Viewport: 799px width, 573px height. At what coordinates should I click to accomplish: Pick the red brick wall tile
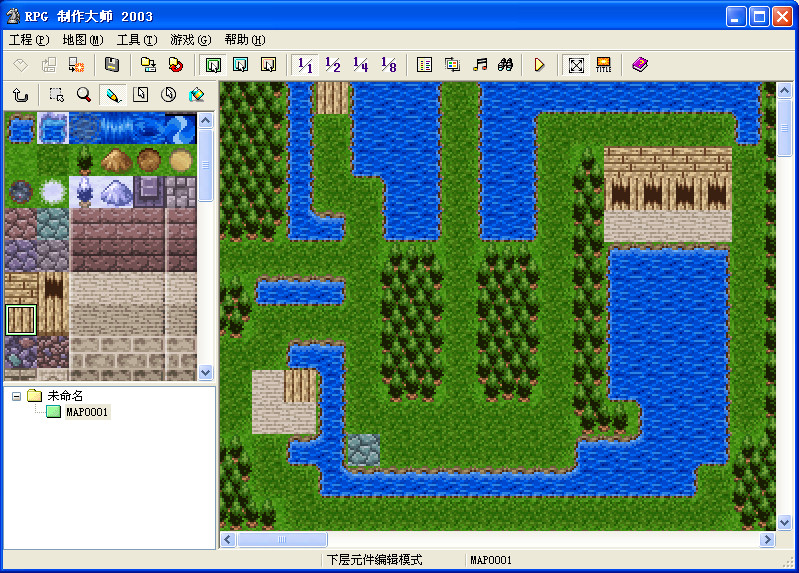(x=117, y=240)
